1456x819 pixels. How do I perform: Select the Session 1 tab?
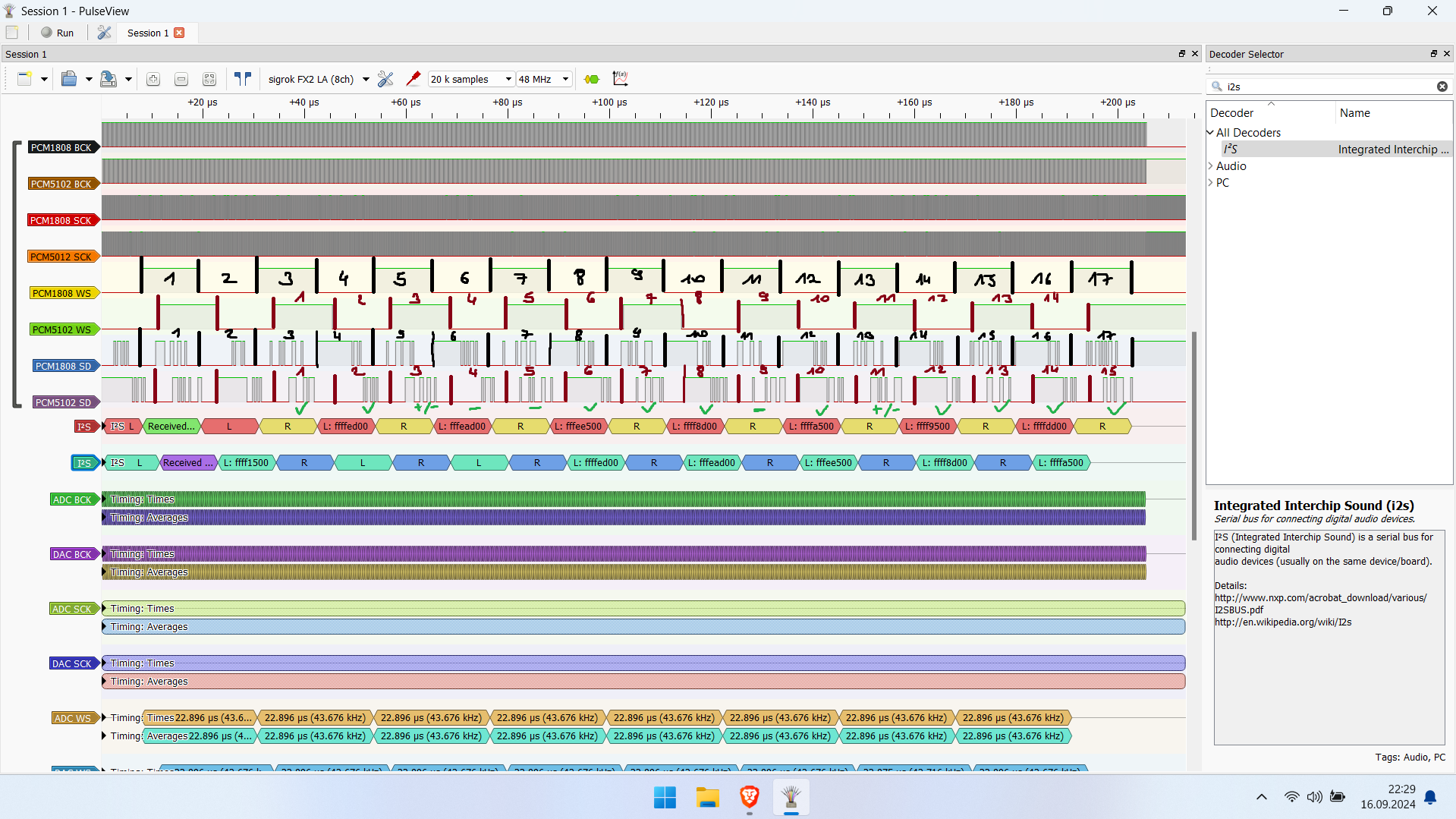point(148,33)
